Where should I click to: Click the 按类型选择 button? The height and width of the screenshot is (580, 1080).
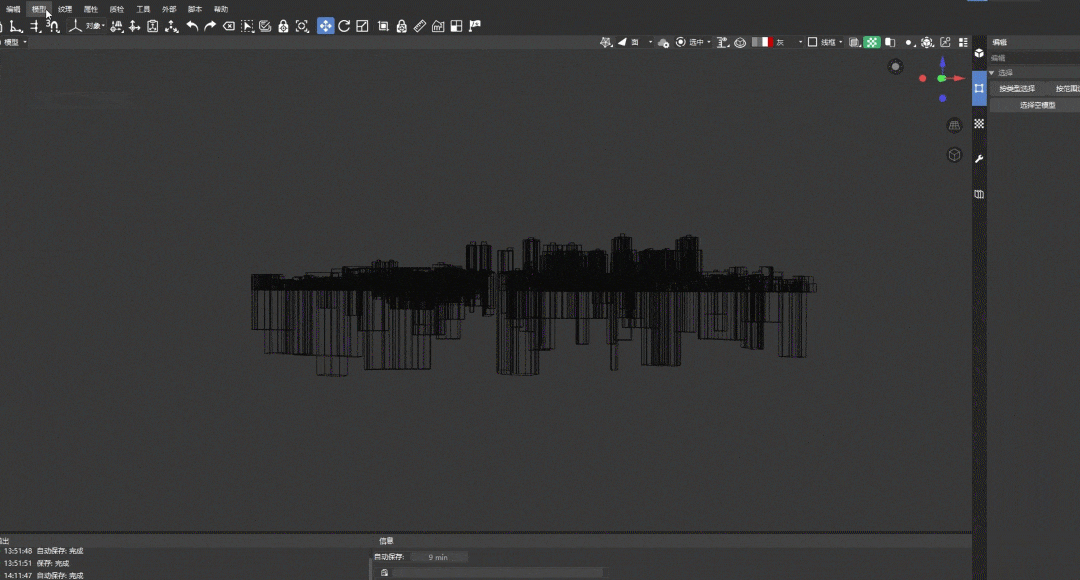coord(1017,89)
